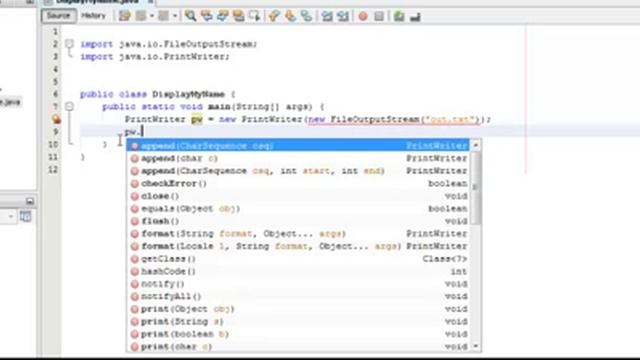Click import java.io.PrintWriter on line 3

(155, 57)
